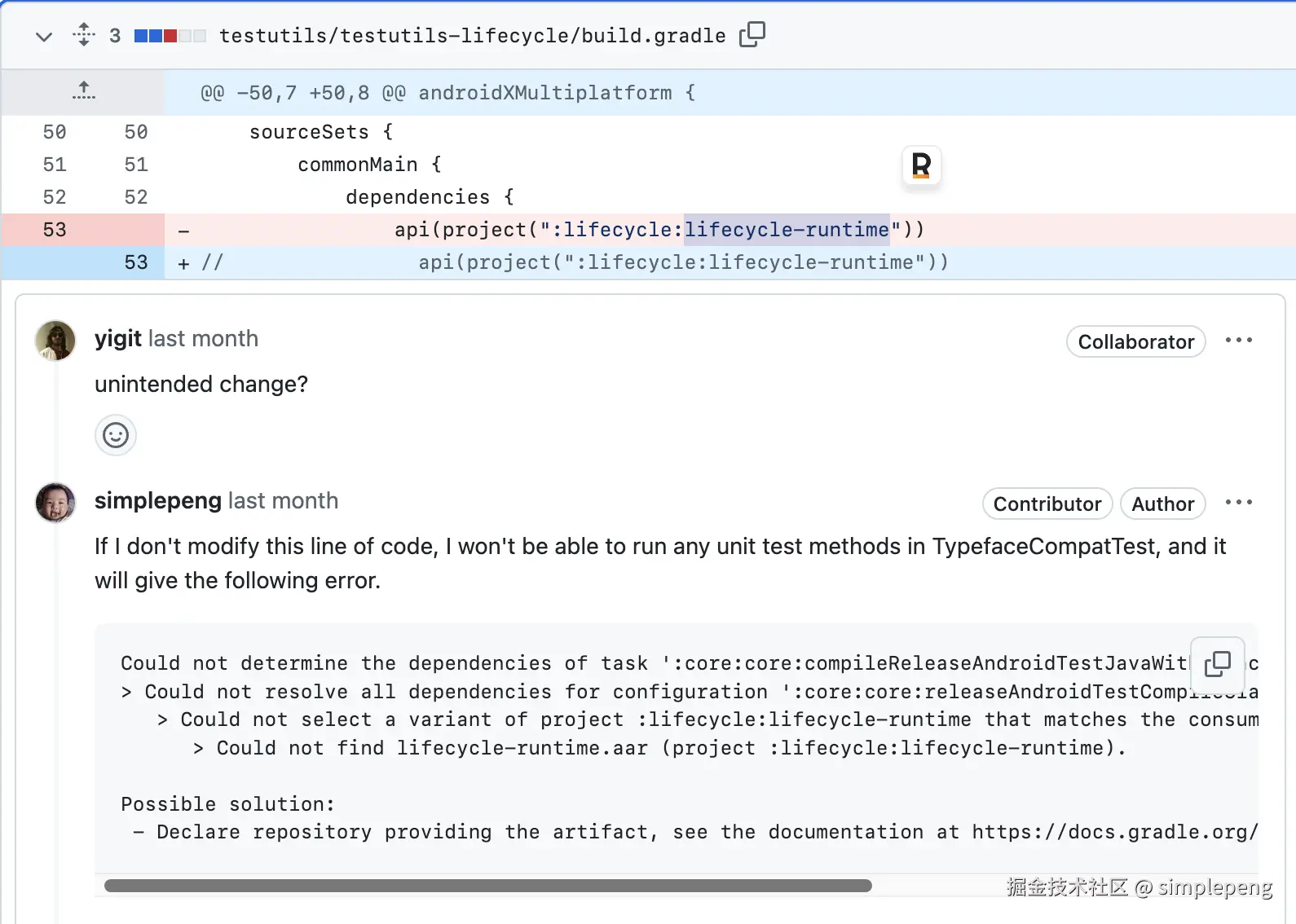
Task: Click the Author badge
Action: [x=1162, y=504]
